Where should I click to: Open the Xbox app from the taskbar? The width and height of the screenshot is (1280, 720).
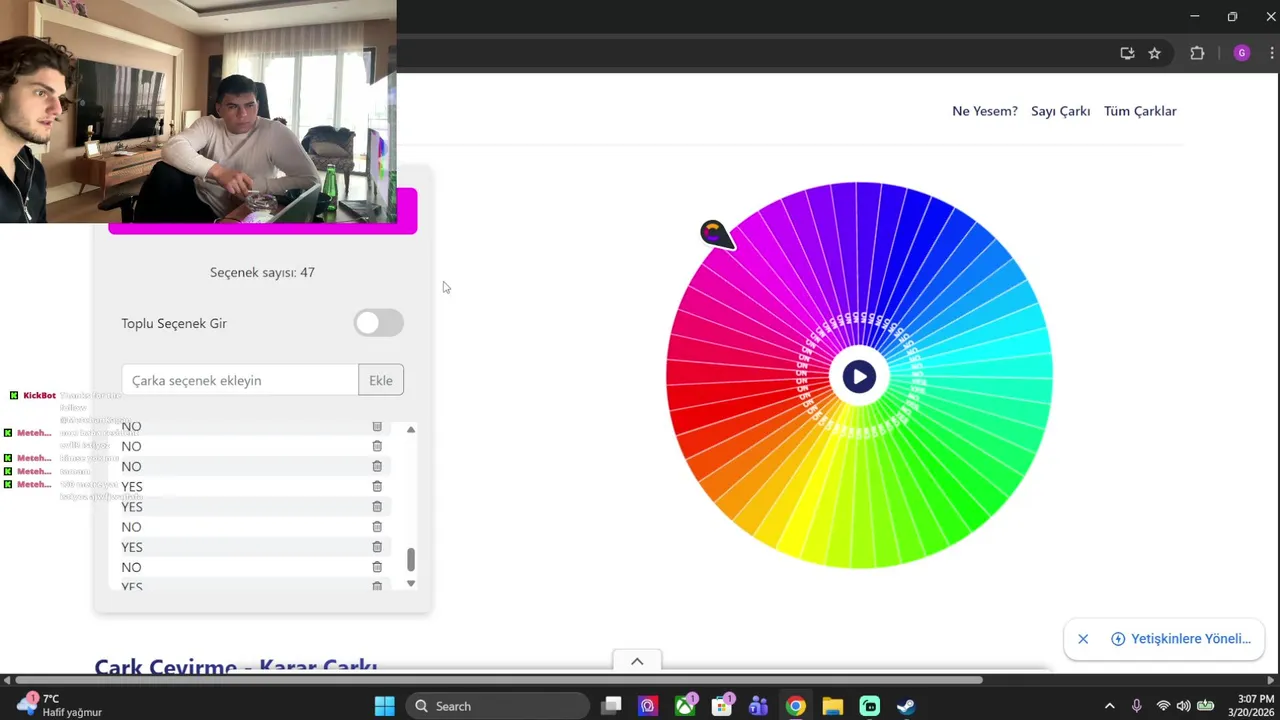[x=685, y=706]
